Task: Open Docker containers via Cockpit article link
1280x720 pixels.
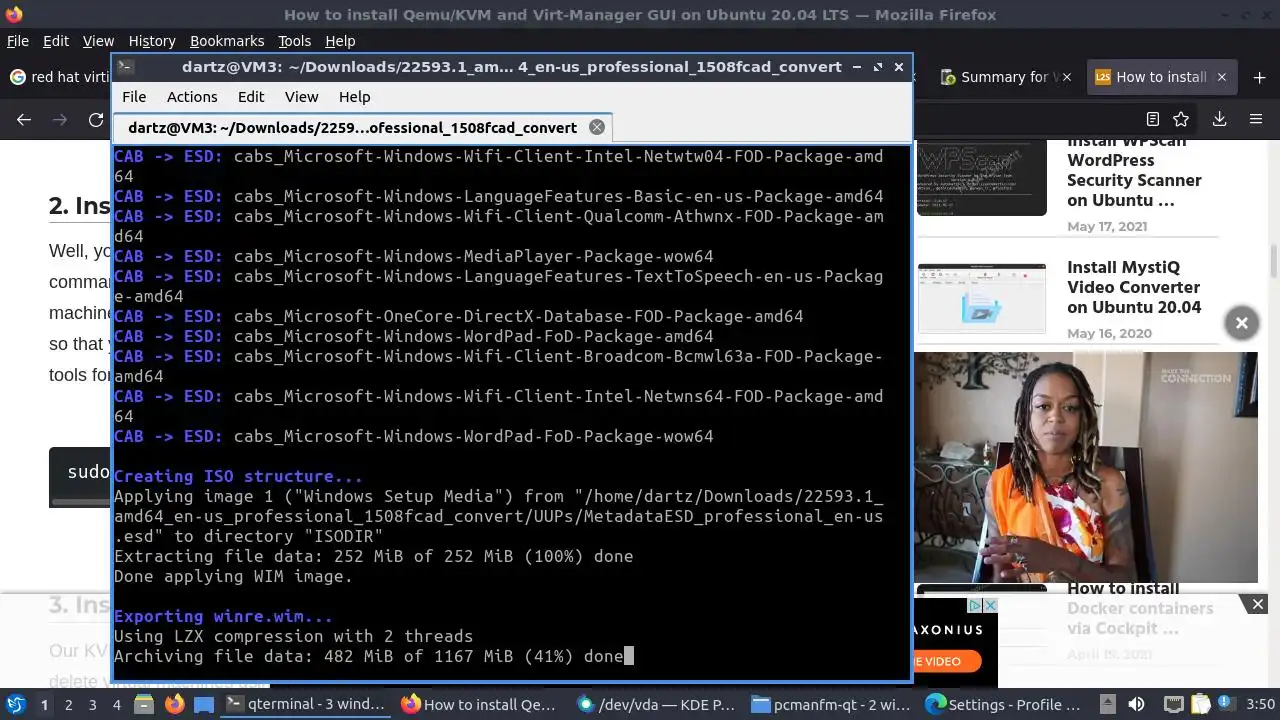Action: click(x=1140, y=608)
